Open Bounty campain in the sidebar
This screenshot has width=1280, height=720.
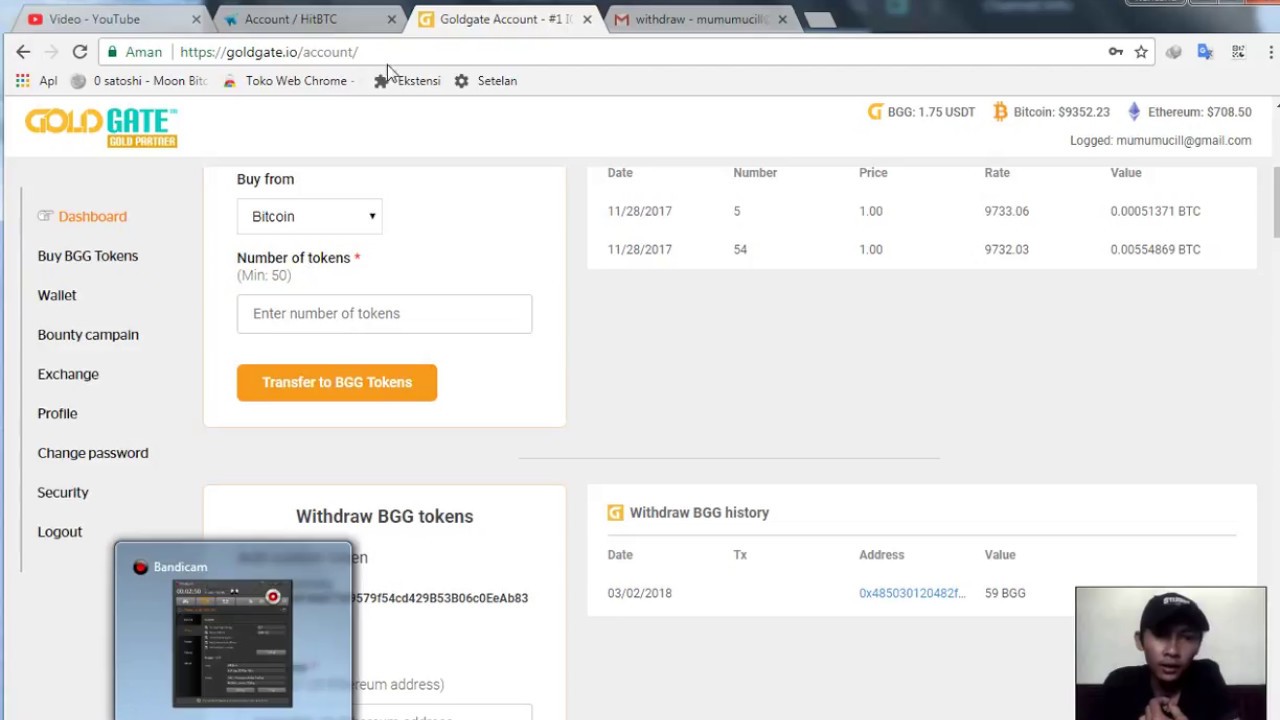88,335
